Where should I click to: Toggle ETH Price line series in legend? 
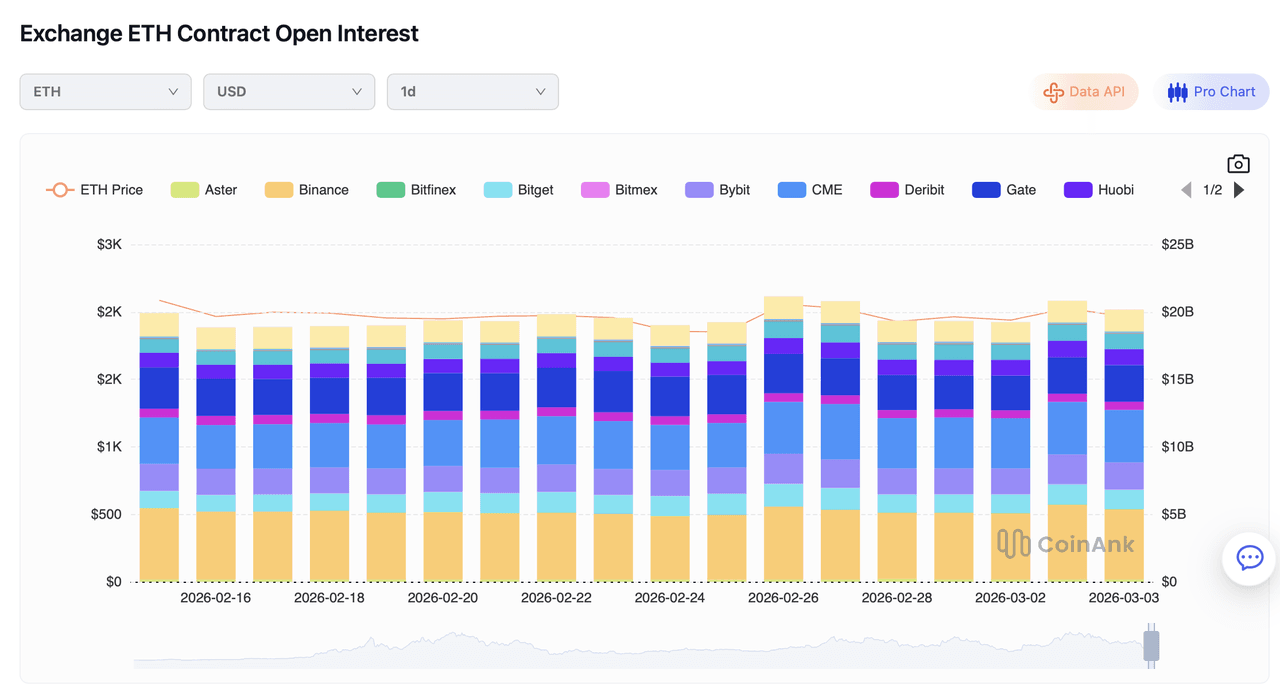pyautogui.click(x=95, y=190)
